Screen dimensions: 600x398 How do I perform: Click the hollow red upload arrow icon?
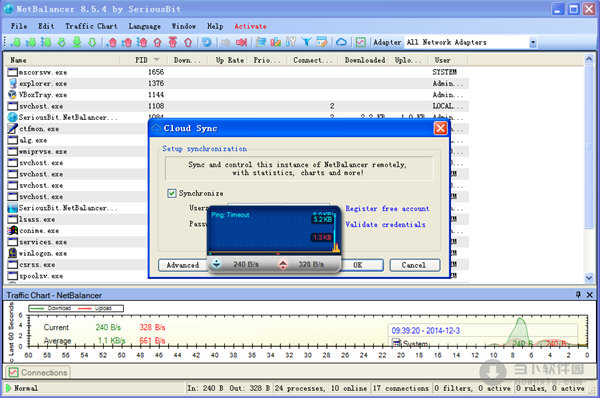tap(188, 42)
